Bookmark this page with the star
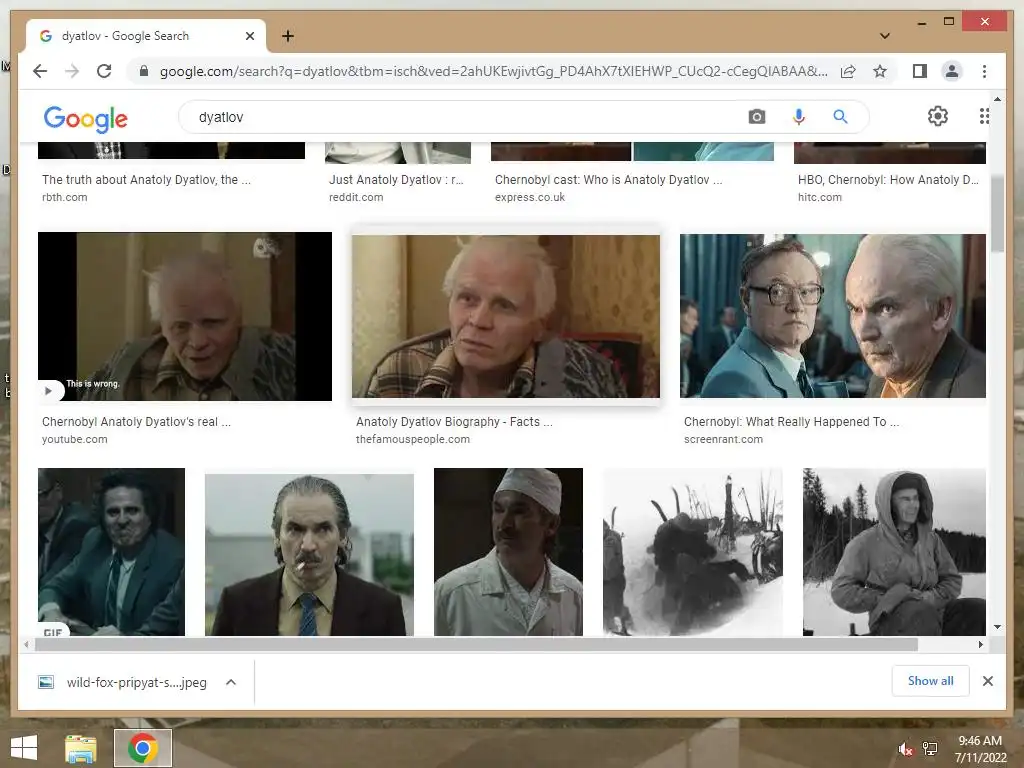The width and height of the screenshot is (1024, 768). tap(880, 71)
